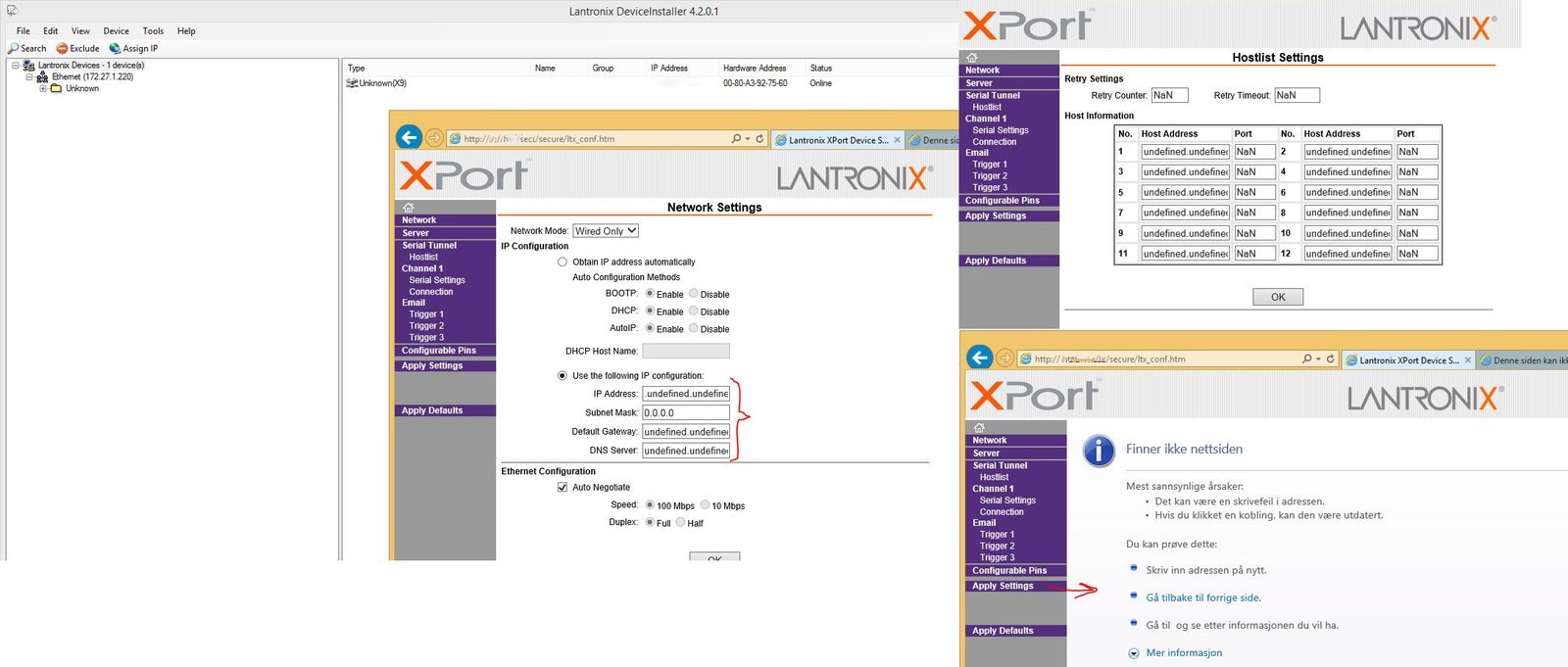Select 'Obtain IP address automatically' radio button

[563, 262]
